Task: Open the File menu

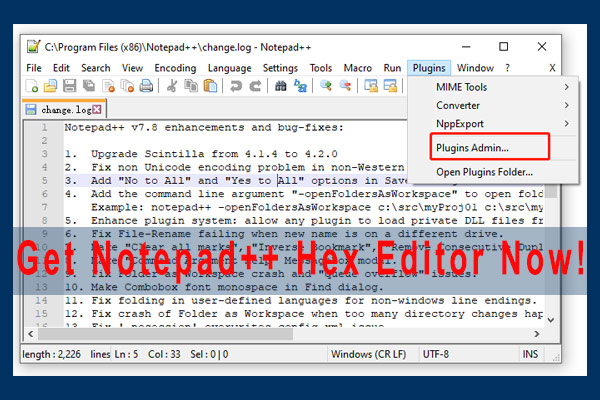Action: [x=34, y=68]
